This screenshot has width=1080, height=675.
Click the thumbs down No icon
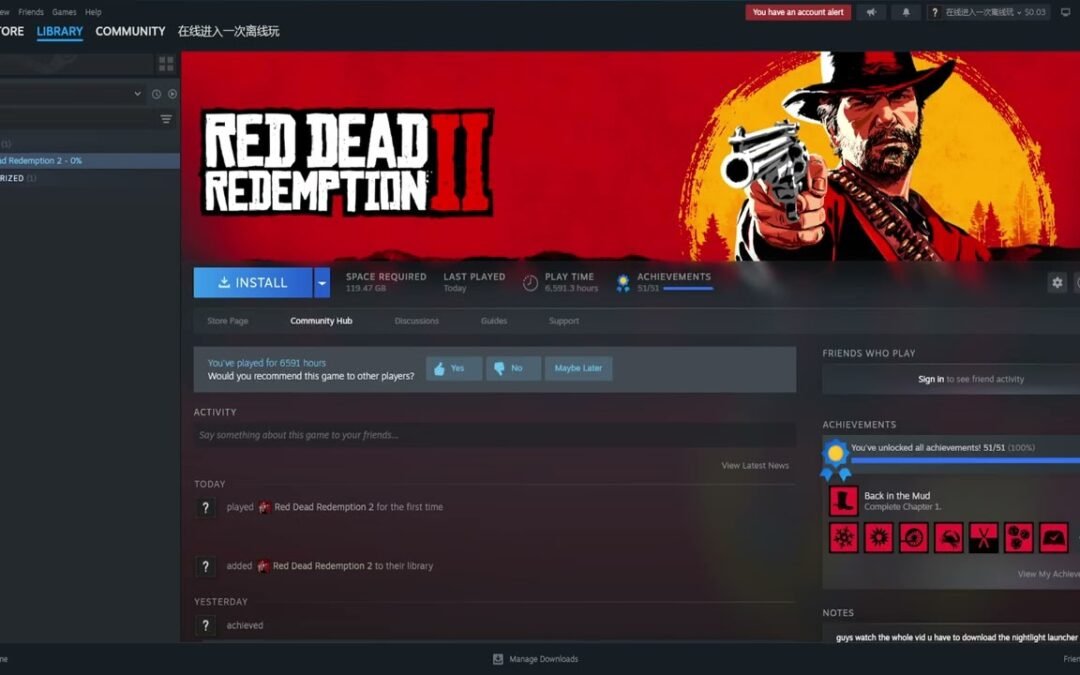point(499,368)
